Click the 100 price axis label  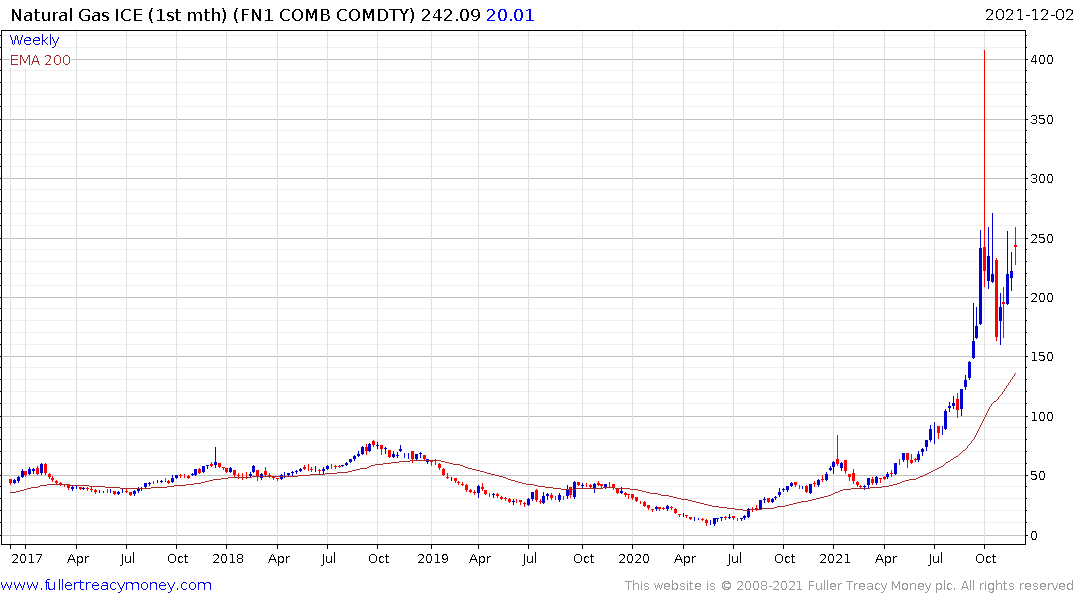pos(1042,416)
